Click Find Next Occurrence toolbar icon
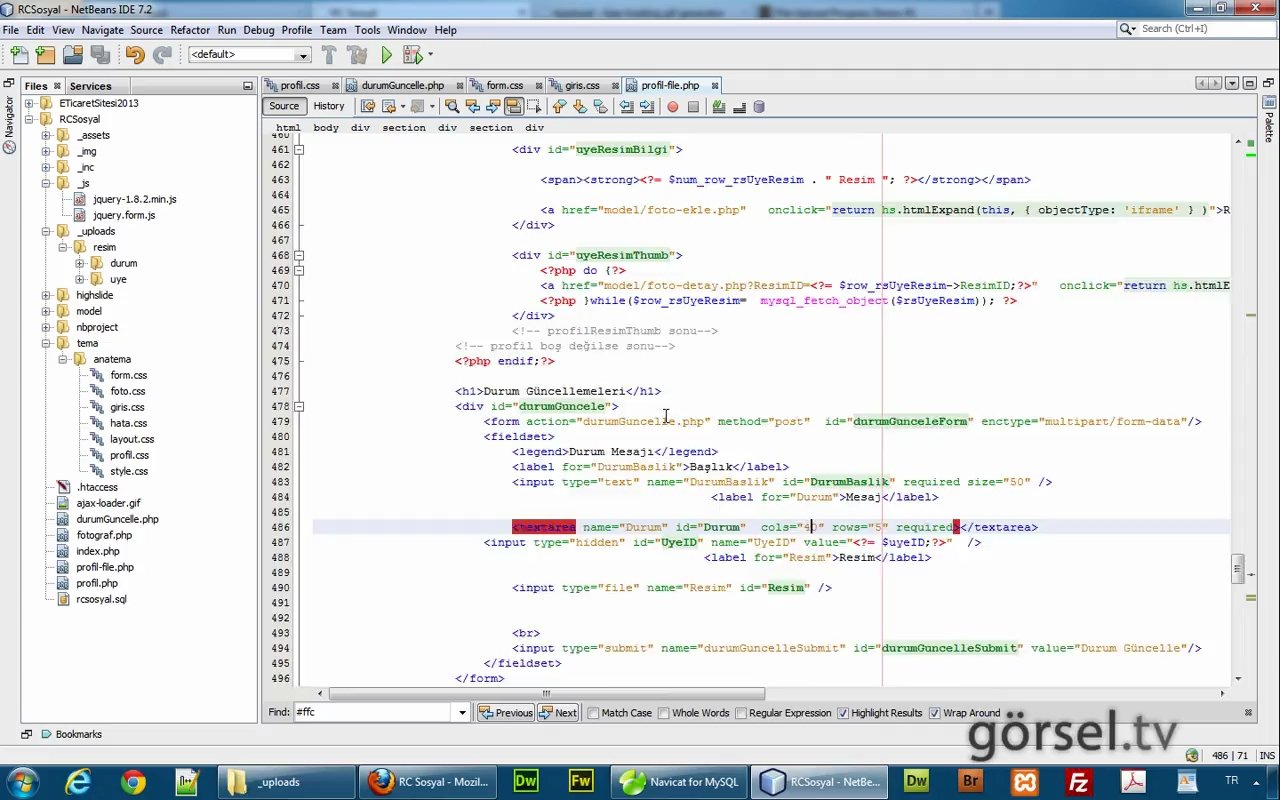Screen dimensions: 1280x800 click(x=493, y=106)
